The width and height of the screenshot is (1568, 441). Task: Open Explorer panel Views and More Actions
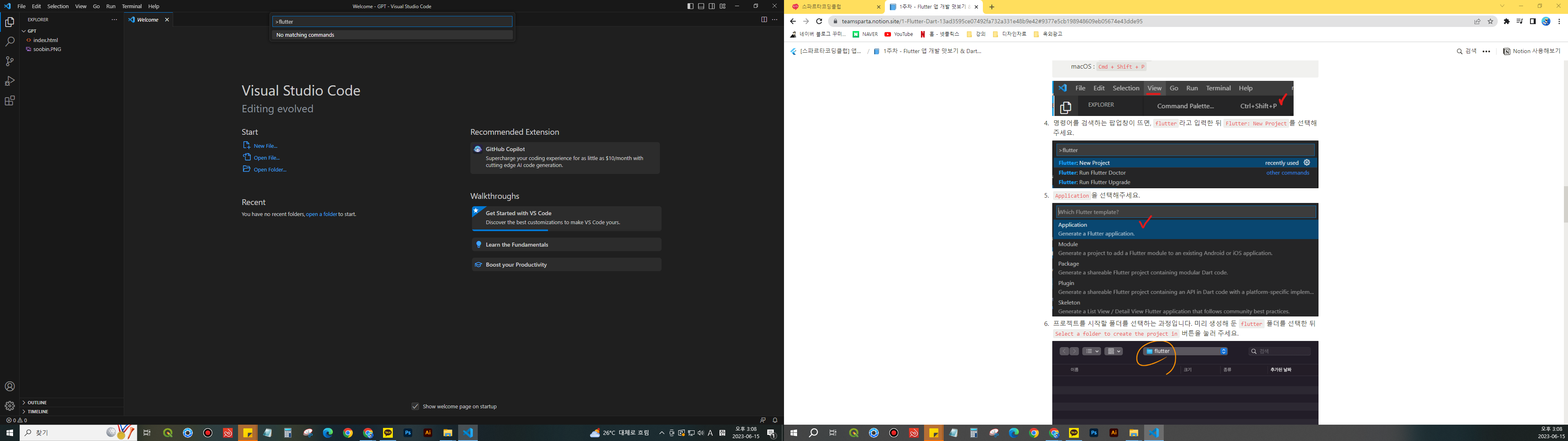coord(114,20)
